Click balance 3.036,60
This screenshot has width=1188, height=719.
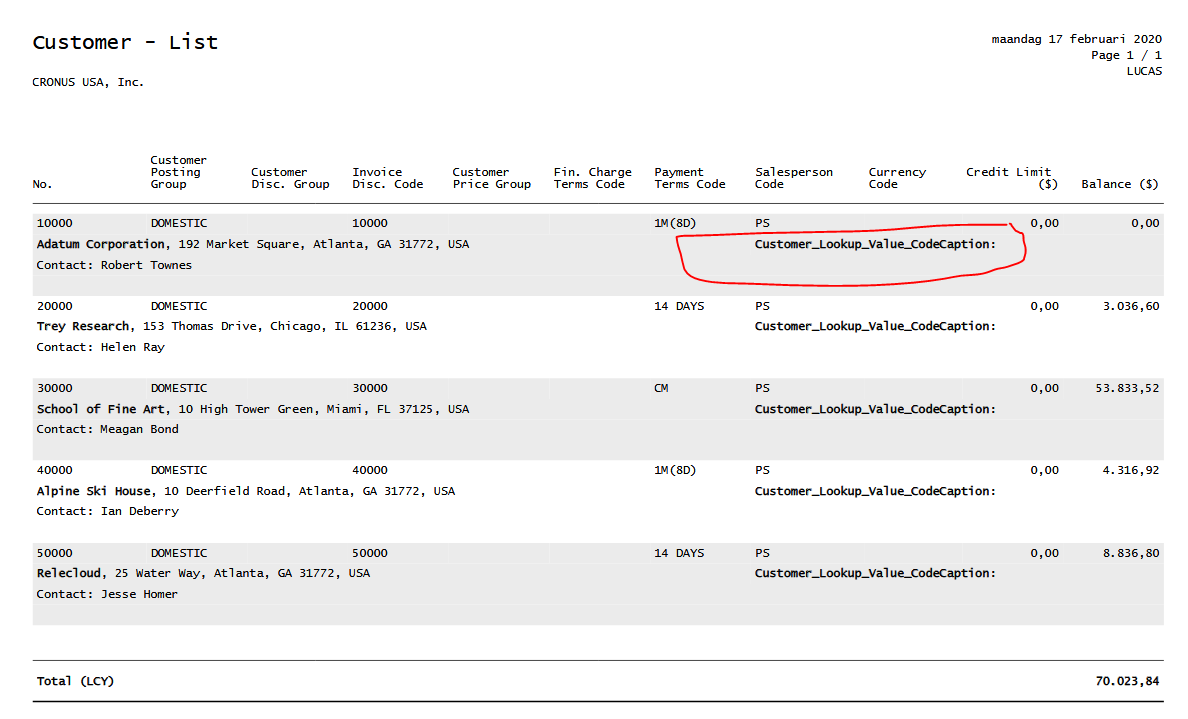coord(1130,306)
